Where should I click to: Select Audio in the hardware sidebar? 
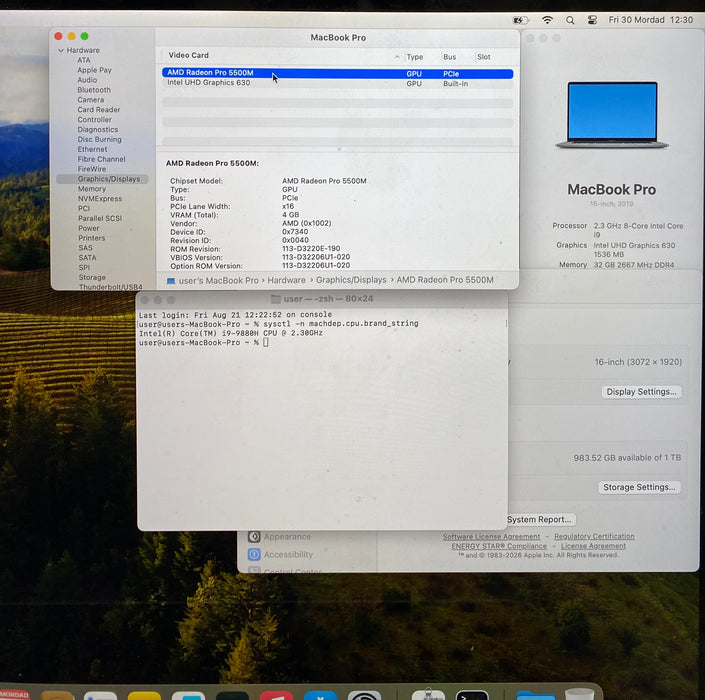point(87,80)
